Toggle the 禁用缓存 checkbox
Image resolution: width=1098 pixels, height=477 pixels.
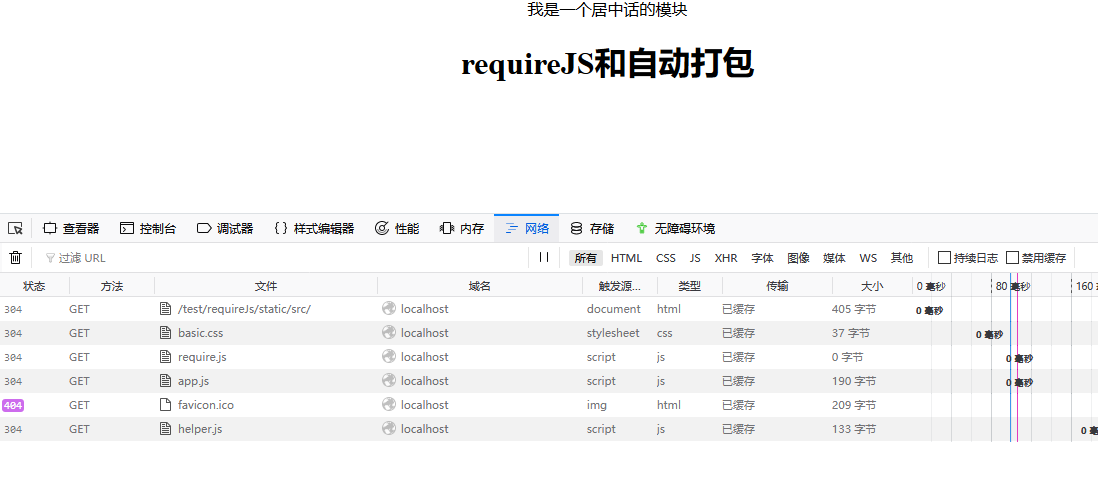coord(1013,258)
